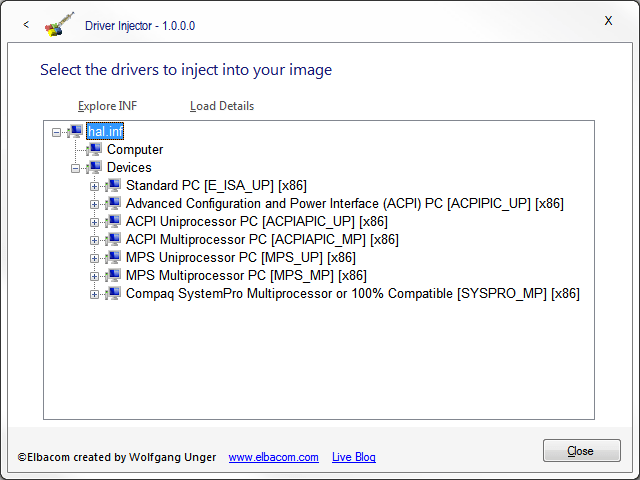Open the Load Details menu
The width and height of the screenshot is (640, 480).
click(x=222, y=106)
